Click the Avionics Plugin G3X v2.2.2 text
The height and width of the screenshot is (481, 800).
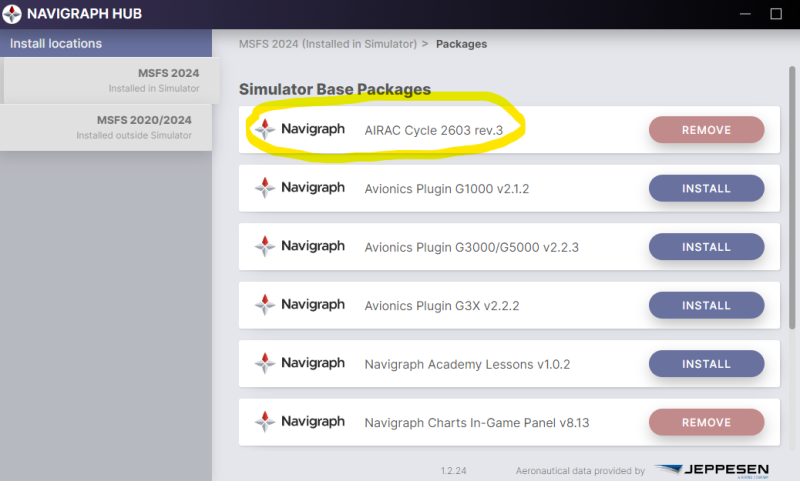[442, 306]
